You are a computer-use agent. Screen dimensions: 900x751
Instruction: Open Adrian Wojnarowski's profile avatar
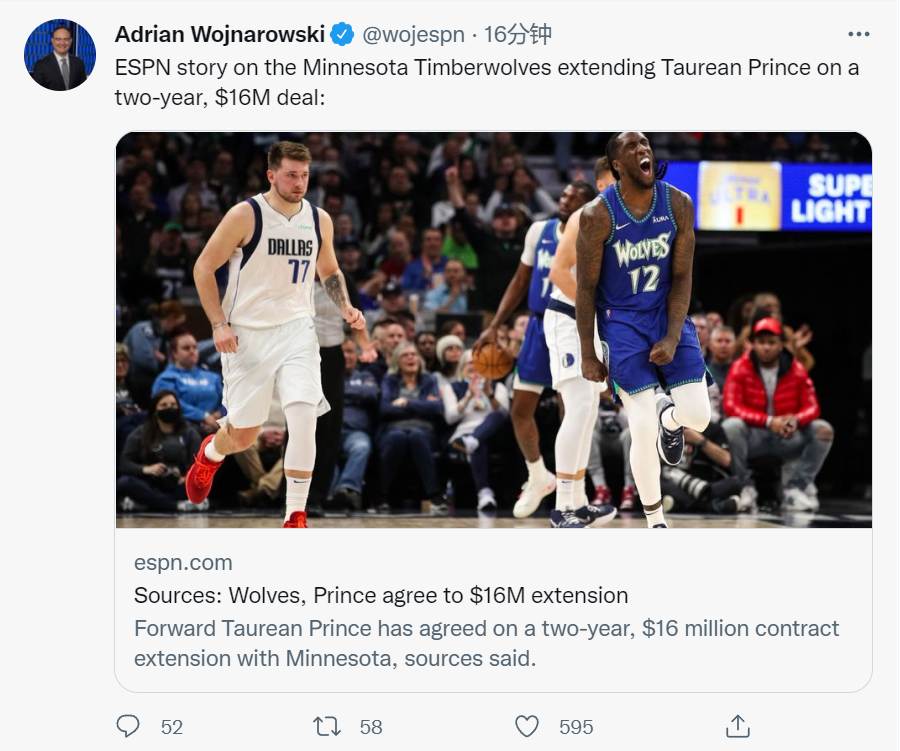(60, 55)
